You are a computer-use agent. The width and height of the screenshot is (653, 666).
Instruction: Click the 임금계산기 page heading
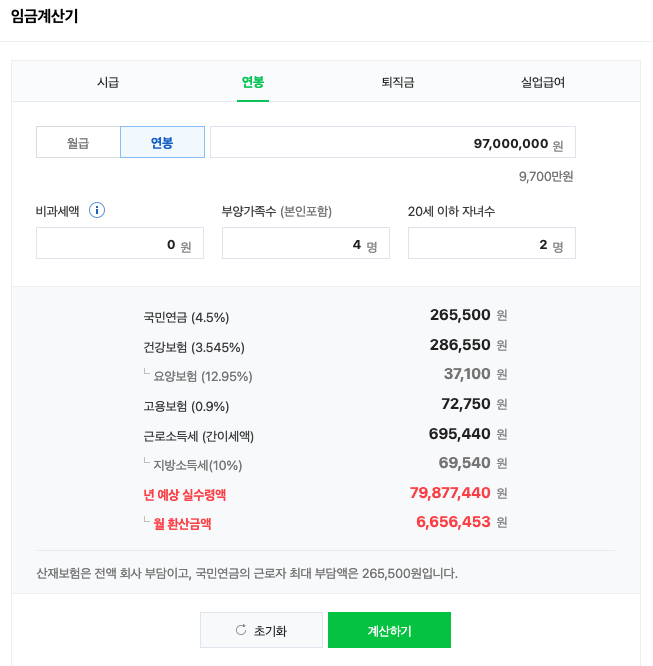(44, 17)
